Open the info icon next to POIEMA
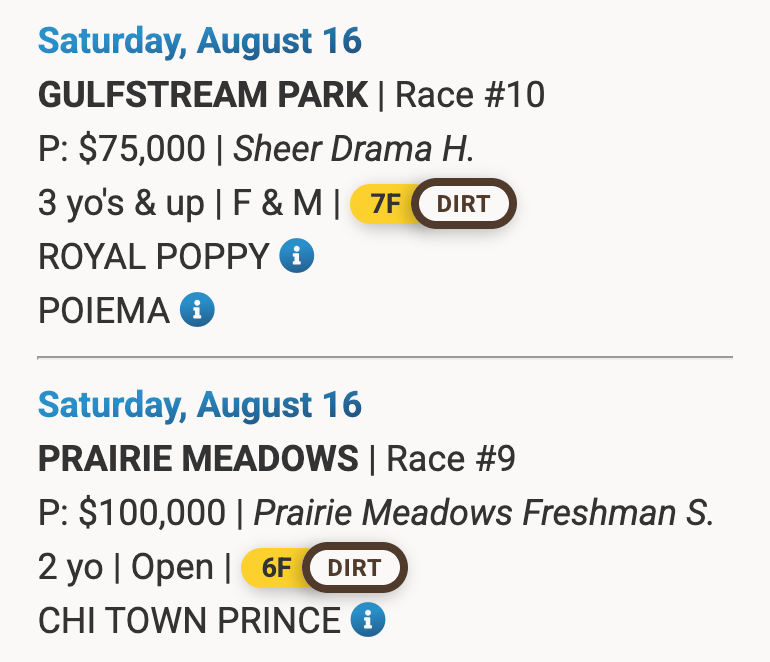The height and width of the screenshot is (662, 770). click(x=197, y=311)
